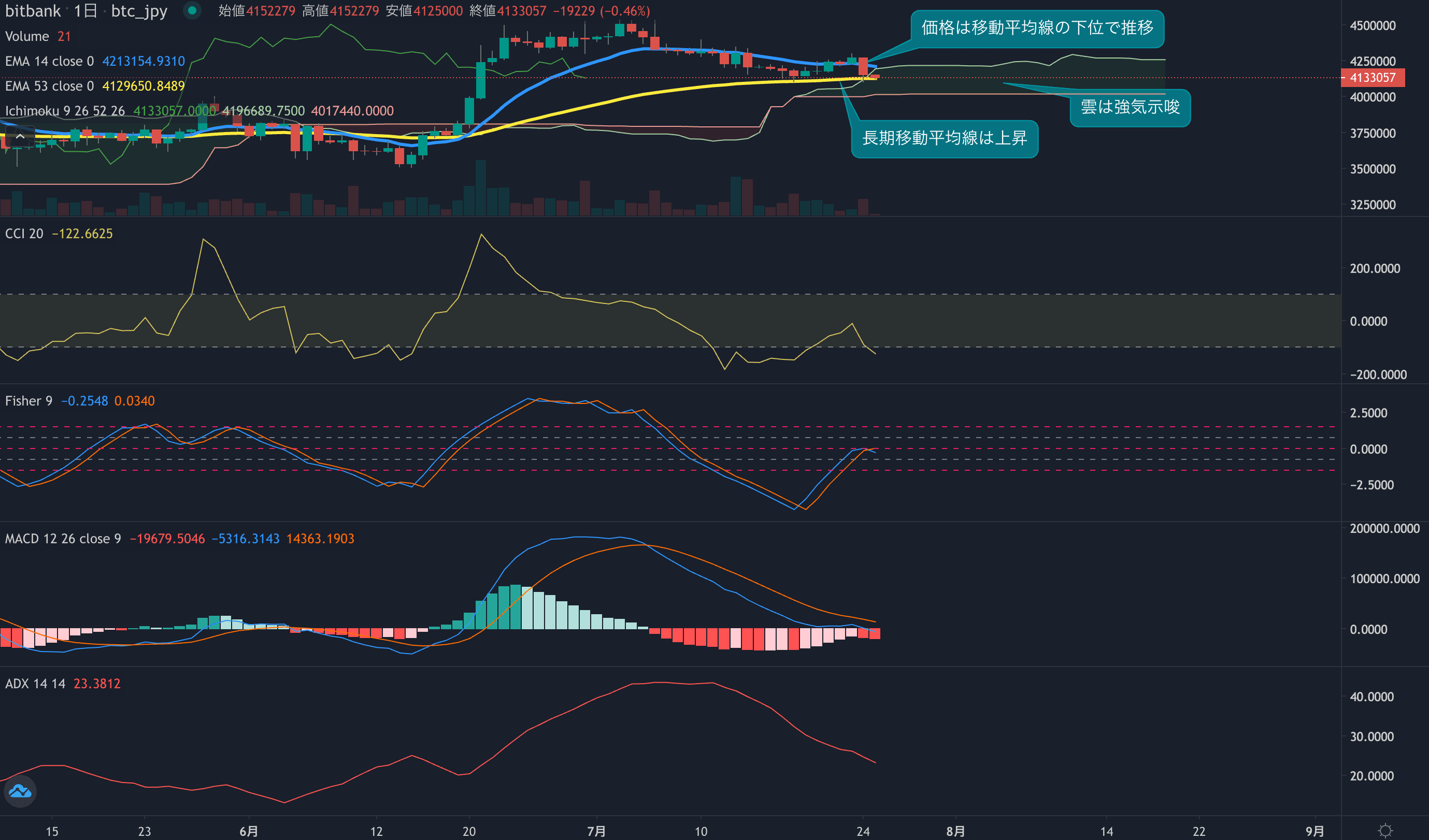Select the Volume indicator legend

click(27, 36)
